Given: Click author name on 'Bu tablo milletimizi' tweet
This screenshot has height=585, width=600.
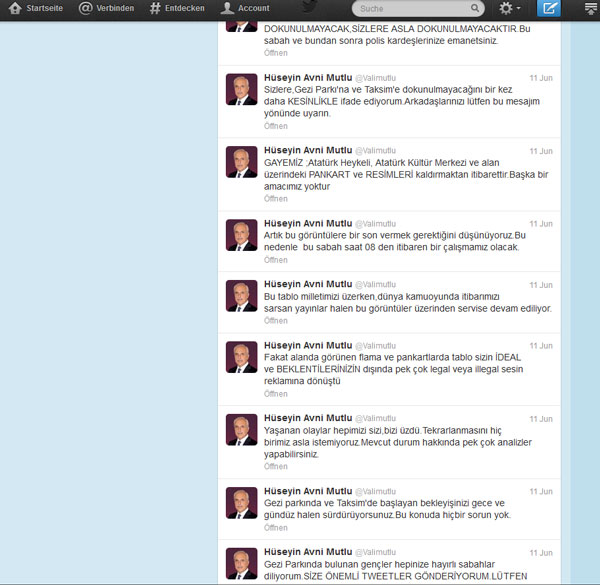Looking at the screenshot, I should click(307, 284).
